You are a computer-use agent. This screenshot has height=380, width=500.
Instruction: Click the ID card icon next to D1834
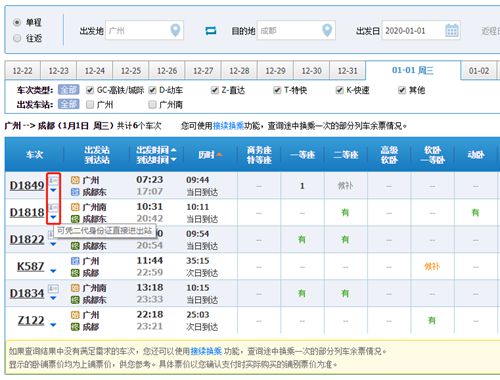click(x=53, y=288)
